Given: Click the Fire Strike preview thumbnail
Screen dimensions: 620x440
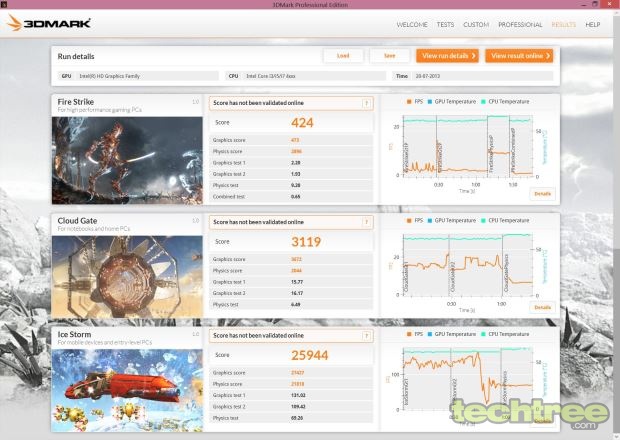Looking at the screenshot, I should (127, 160).
